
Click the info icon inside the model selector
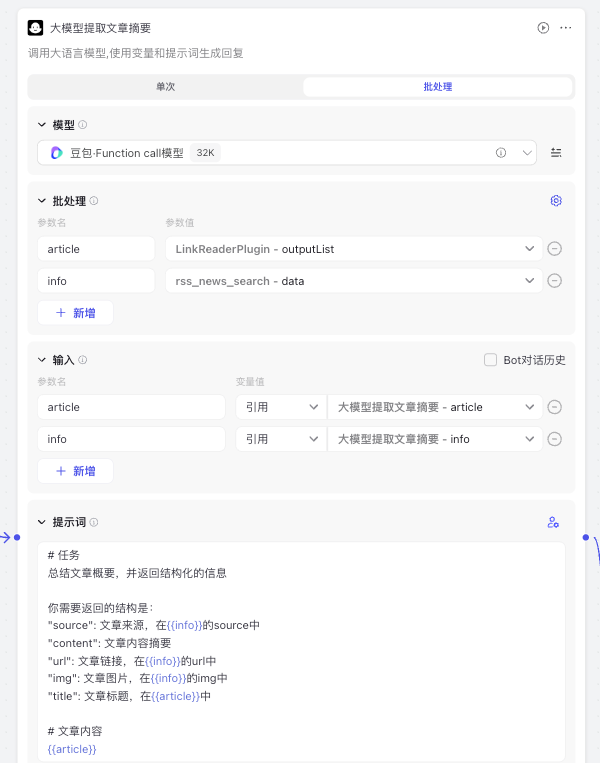point(501,153)
